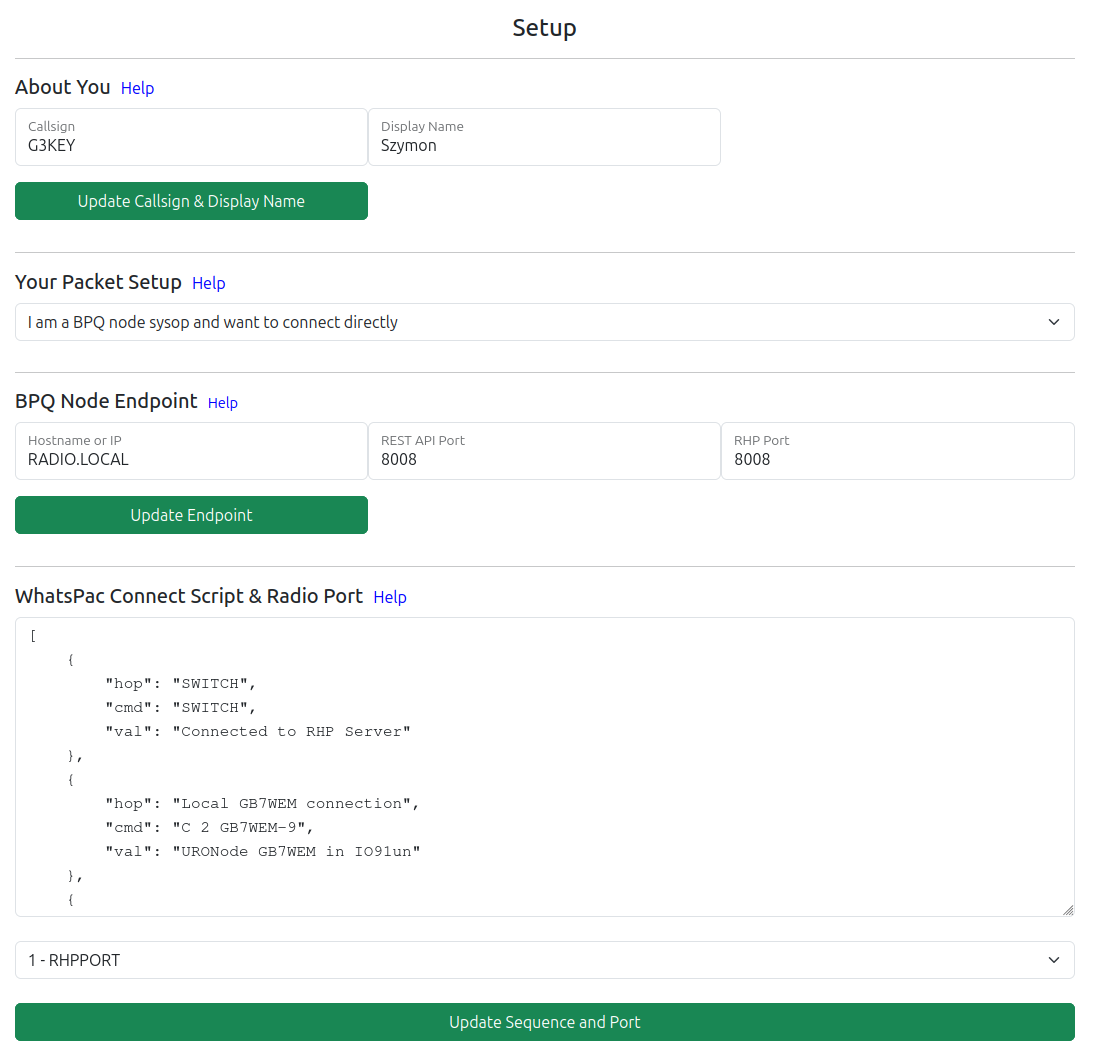The image size is (1093, 1056).
Task: Open Help for WhatsPac Connect Script section
Action: [389, 597]
